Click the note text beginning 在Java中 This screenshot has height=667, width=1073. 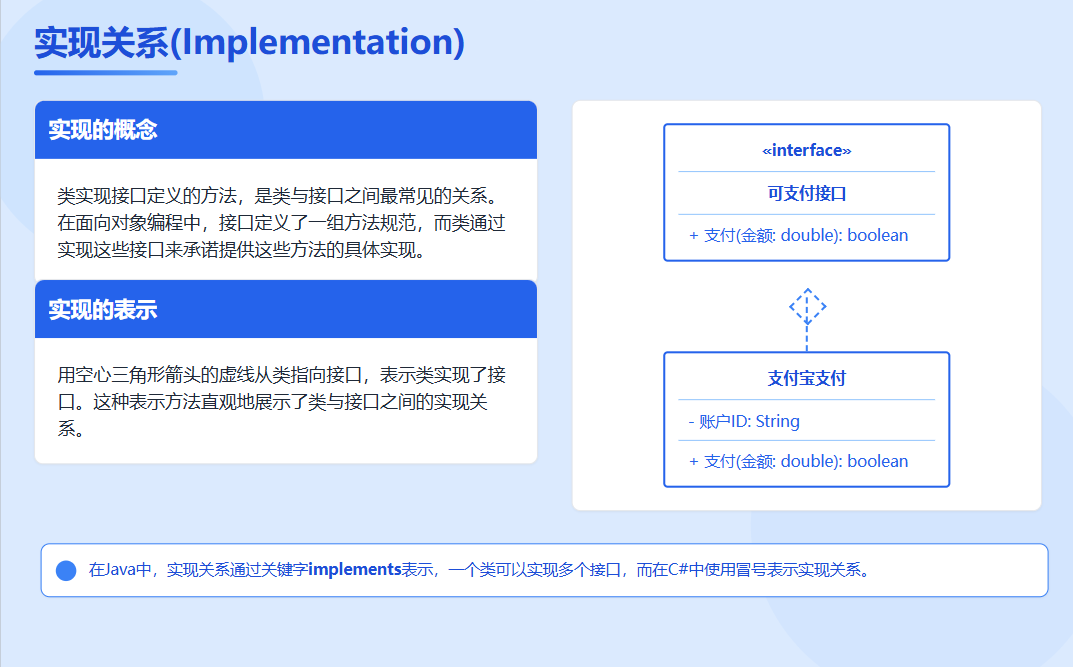(x=479, y=570)
